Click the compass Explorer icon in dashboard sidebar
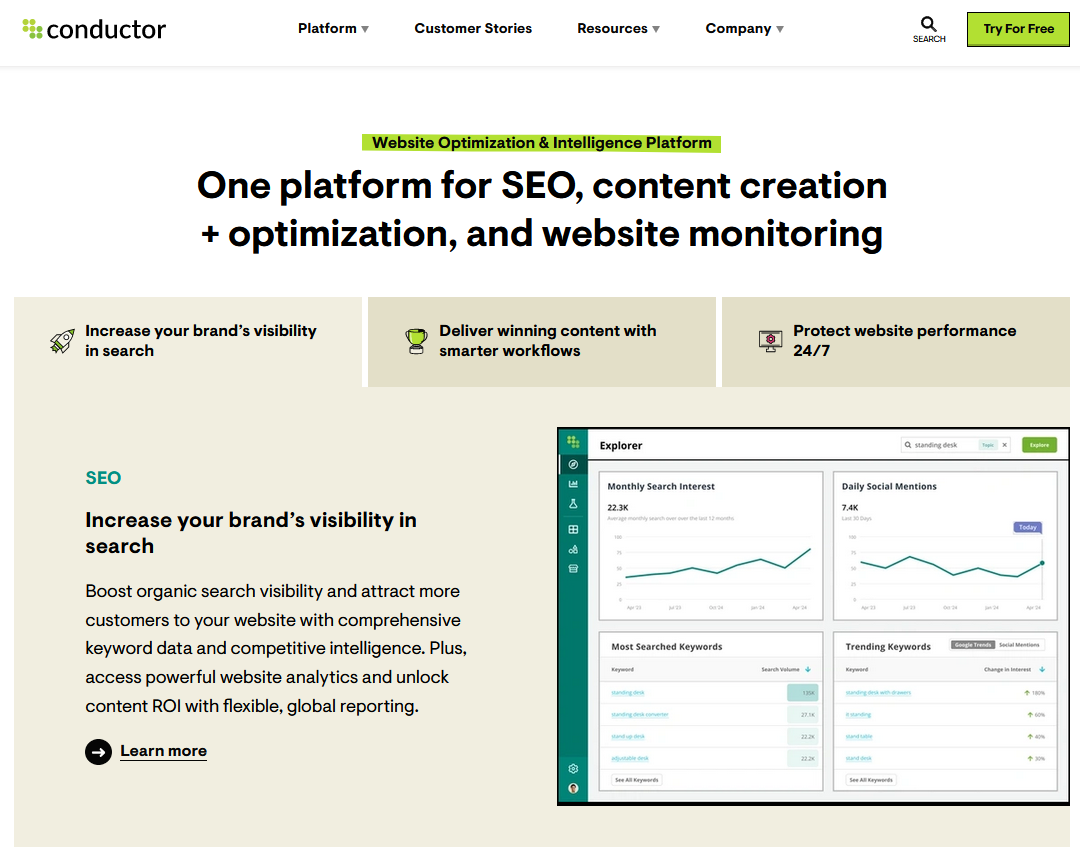The image size is (1080, 859). tap(573, 465)
